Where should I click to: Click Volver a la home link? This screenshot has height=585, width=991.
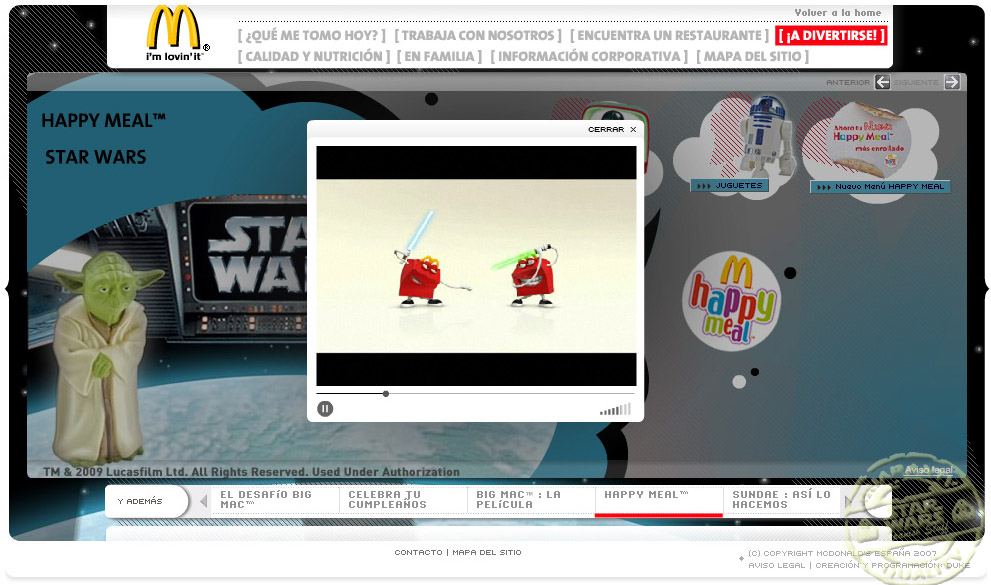pyautogui.click(x=838, y=13)
